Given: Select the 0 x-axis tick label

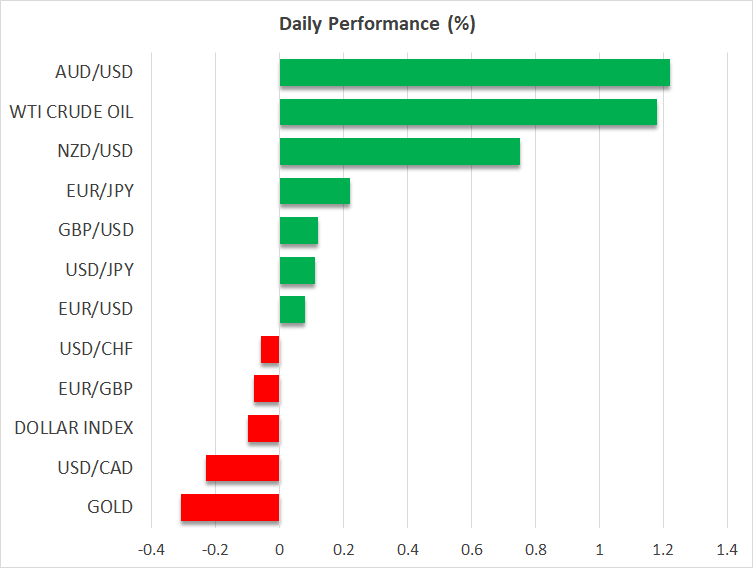Looking at the screenshot, I should click(x=279, y=549).
